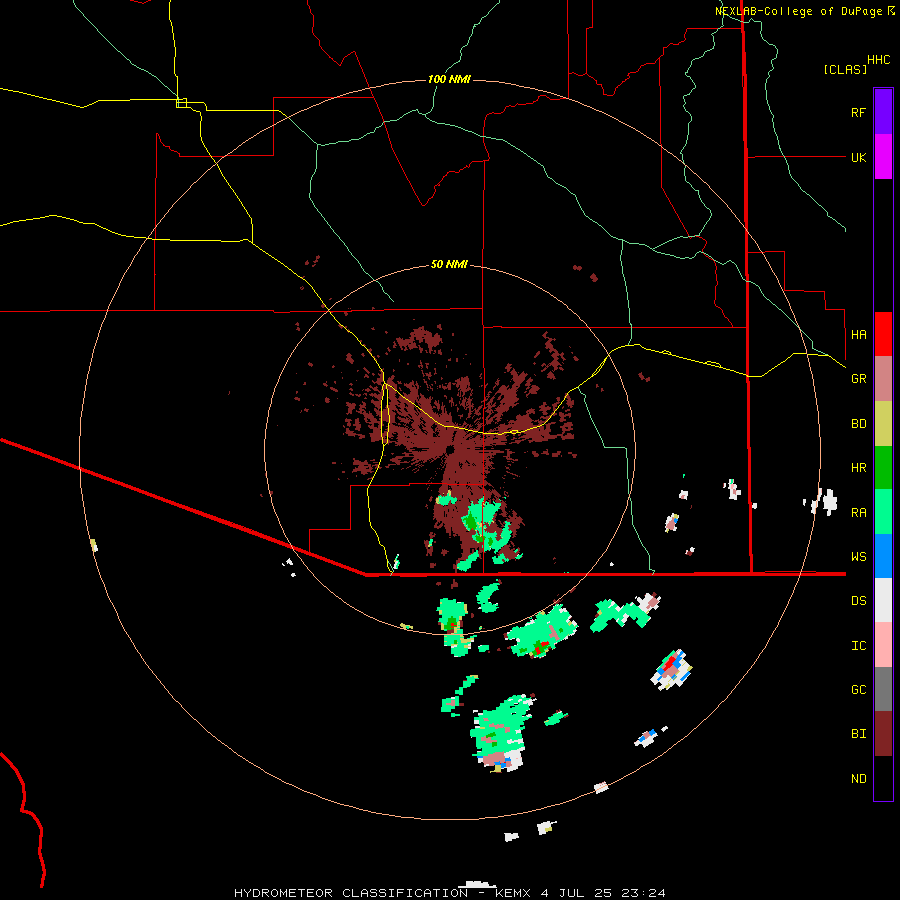900x900 pixels.
Task: Click the BI biological brown swatch
Action: 883,734
